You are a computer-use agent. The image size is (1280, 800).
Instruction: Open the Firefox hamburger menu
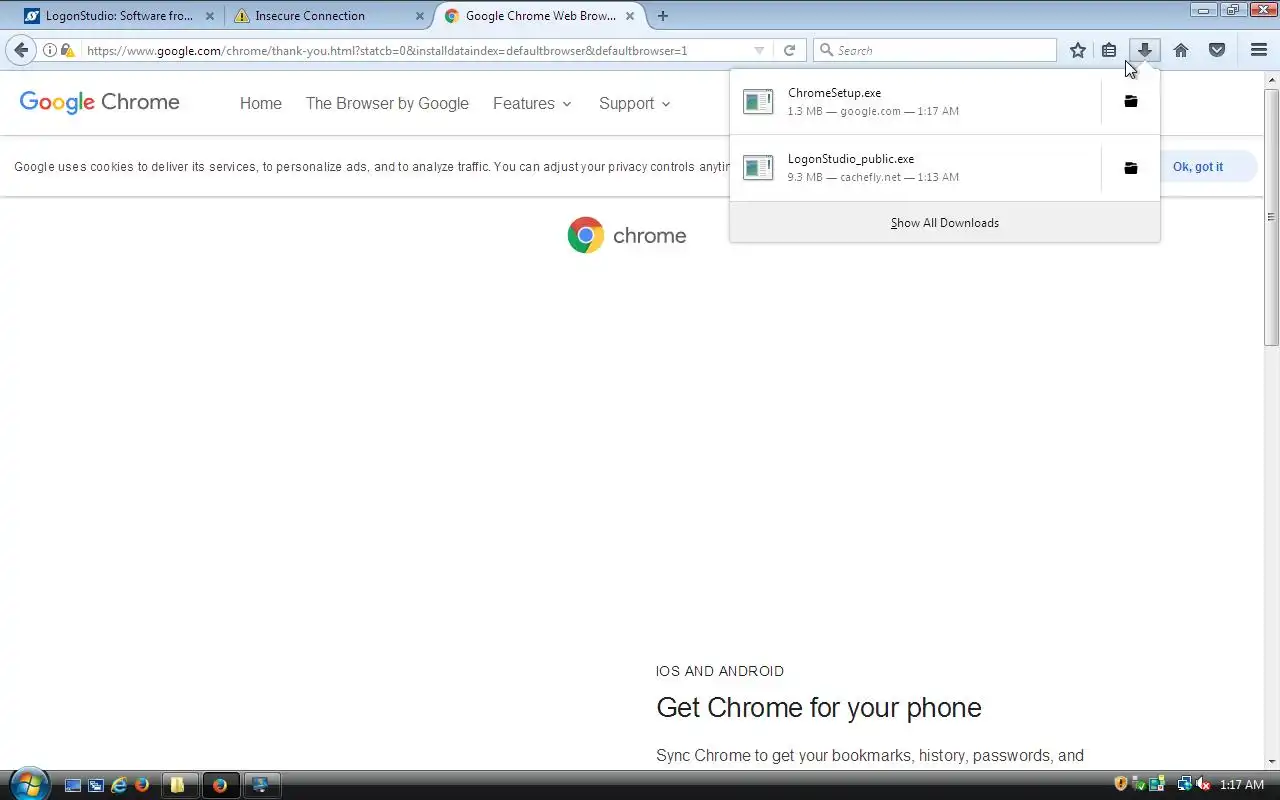coord(1259,50)
